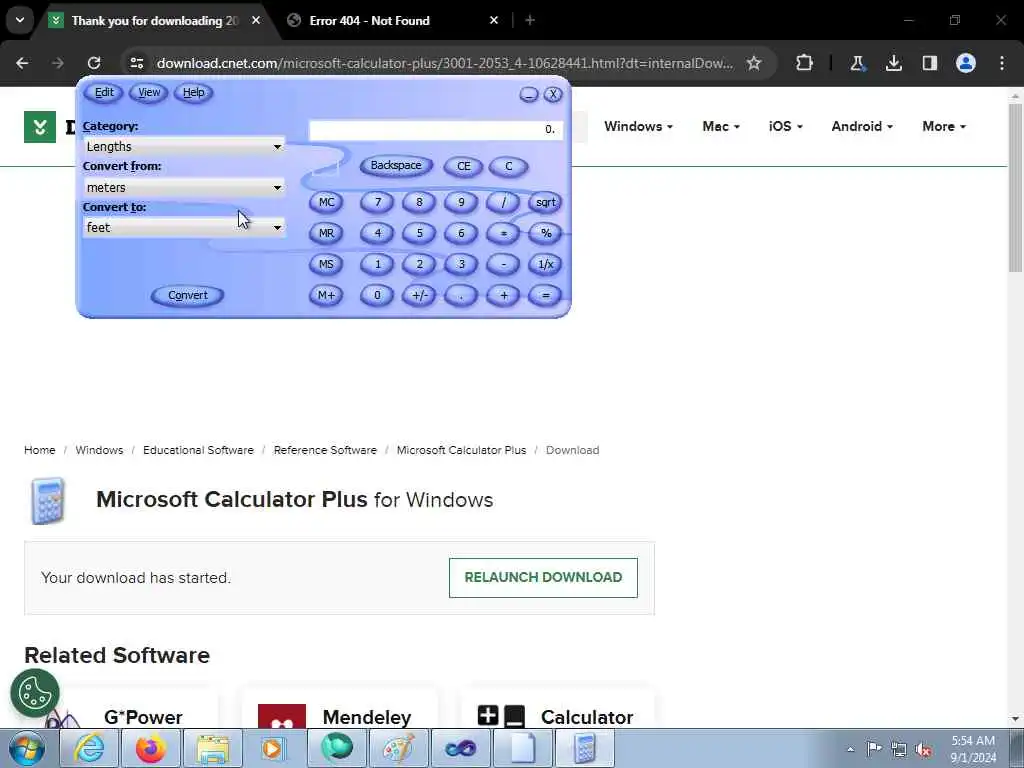The image size is (1024, 768).
Task: Open the Chrome three-dot menu
Action: click(1002, 63)
